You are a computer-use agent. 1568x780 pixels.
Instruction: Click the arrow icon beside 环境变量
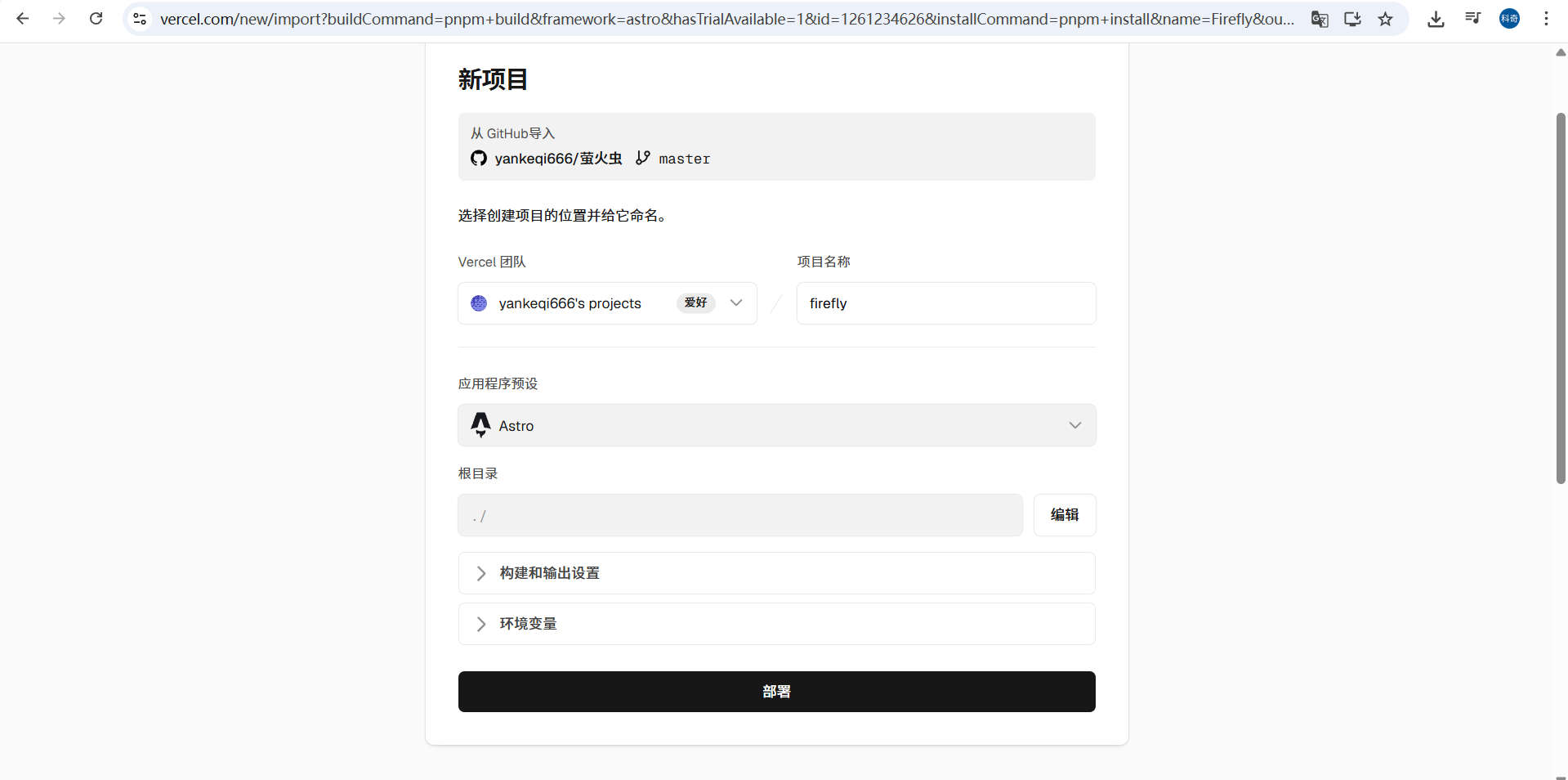pyautogui.click(x=481, y=624)
